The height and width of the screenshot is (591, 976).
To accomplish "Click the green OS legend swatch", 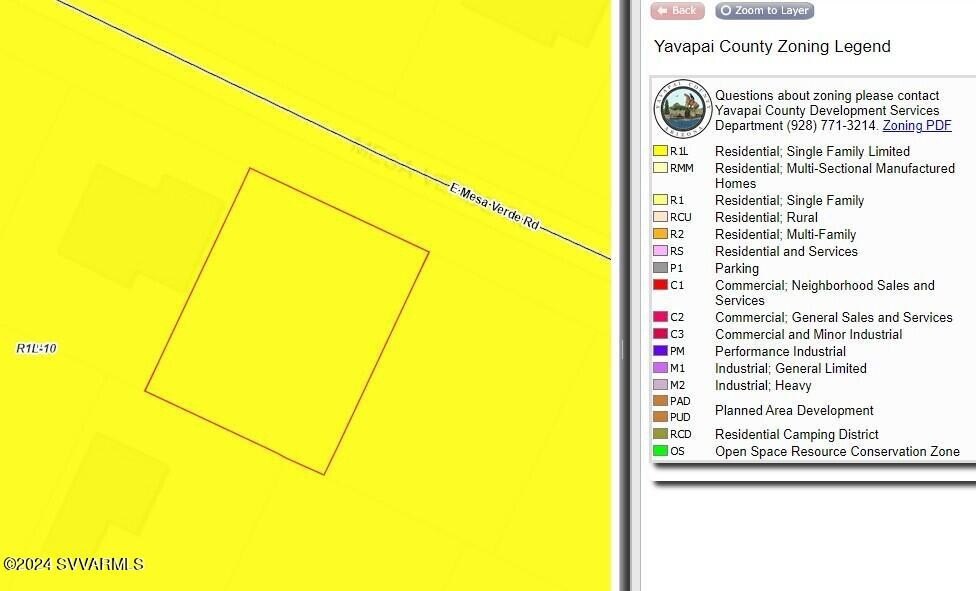I will click(x=660, y=451).
